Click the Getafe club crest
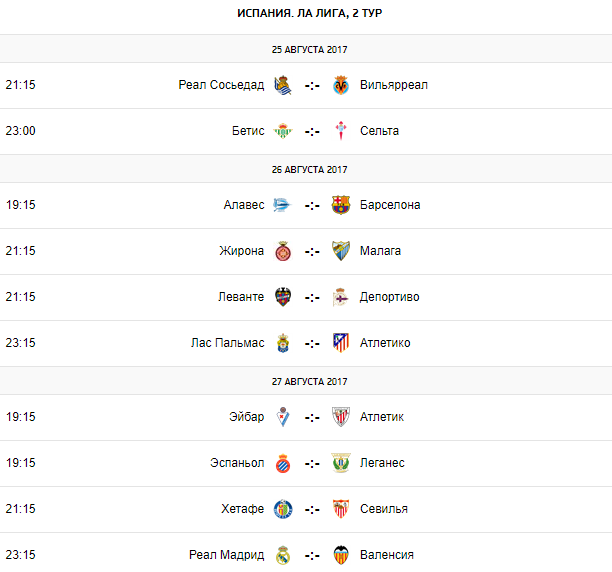 coord(283,509)
